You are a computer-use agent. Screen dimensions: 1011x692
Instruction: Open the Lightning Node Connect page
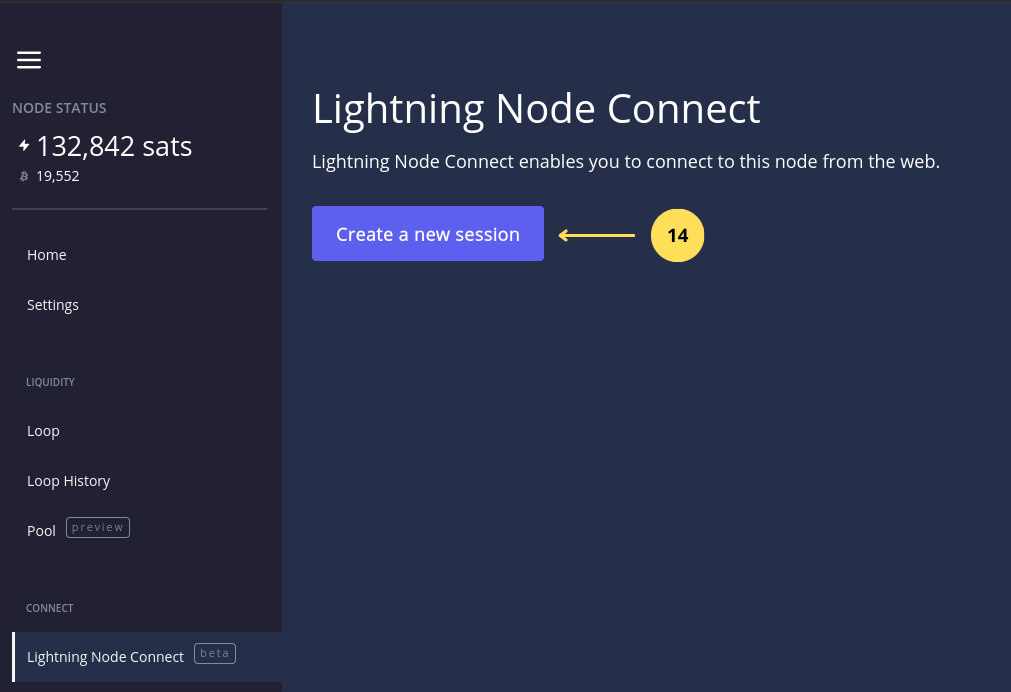coord(105,656)
